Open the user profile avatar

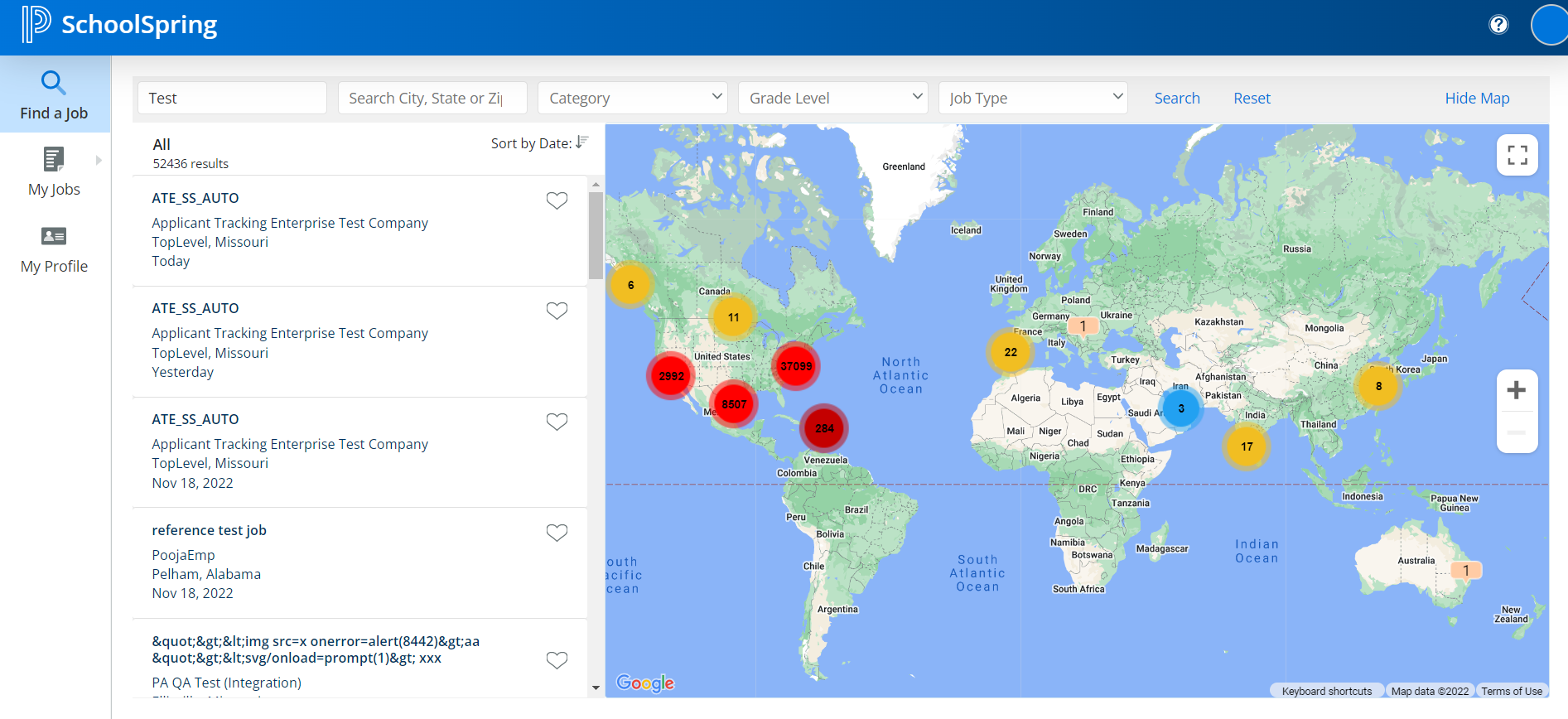tap(1550, 25)
